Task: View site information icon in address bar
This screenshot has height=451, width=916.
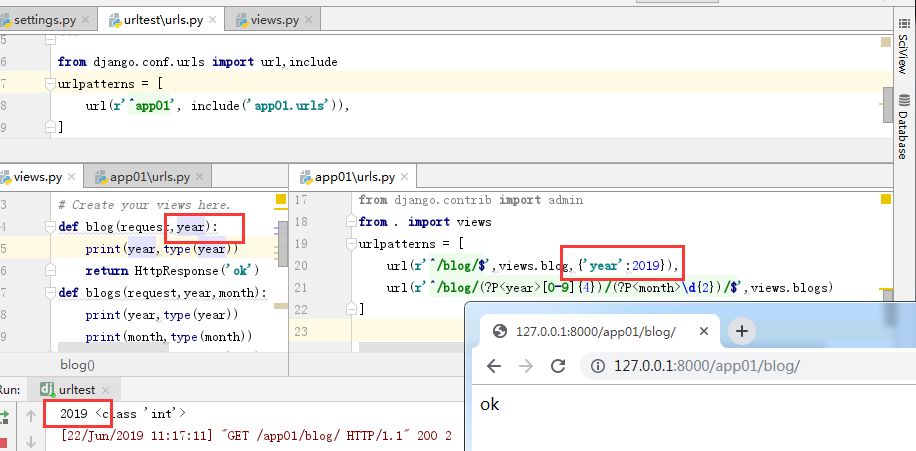Action: [x=597, y=366]
